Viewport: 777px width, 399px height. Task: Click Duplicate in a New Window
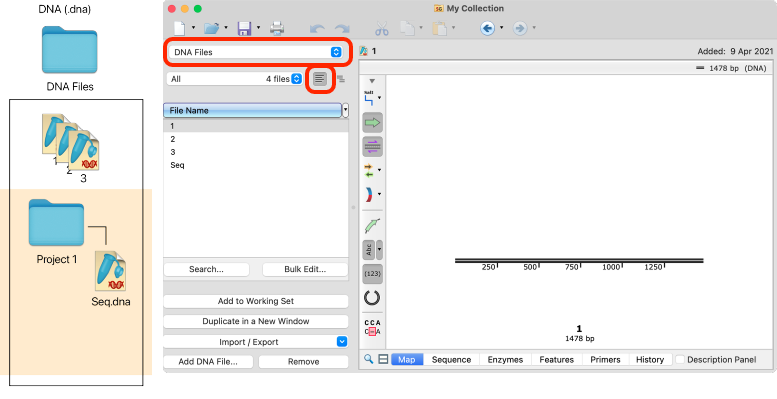pyautogui.click(x=256, y=321)
